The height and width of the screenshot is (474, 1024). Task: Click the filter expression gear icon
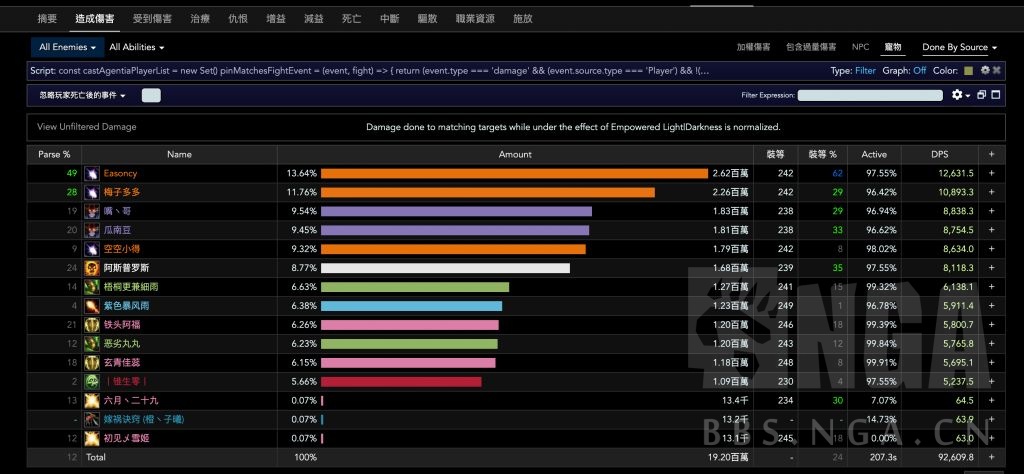click(x=959, y=95)
